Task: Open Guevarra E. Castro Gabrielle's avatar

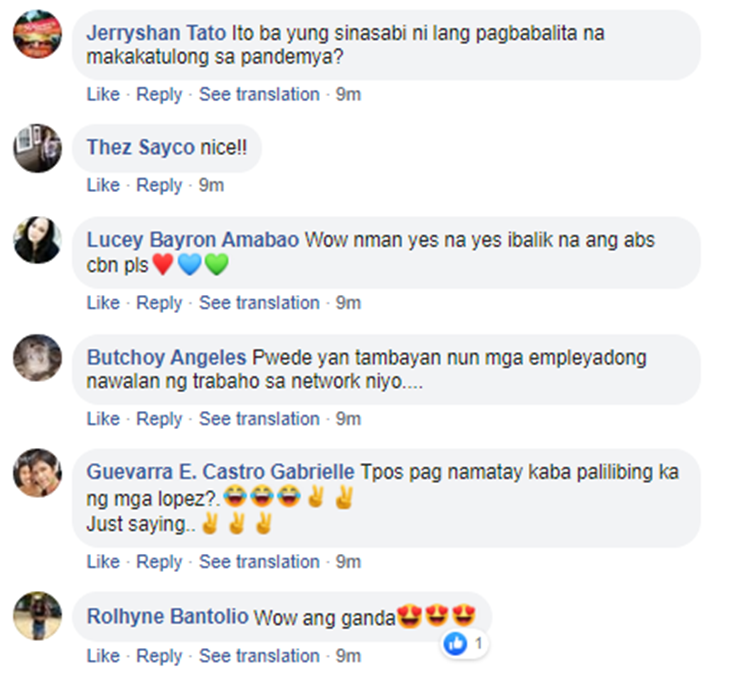Action: [x=37, y=472]
